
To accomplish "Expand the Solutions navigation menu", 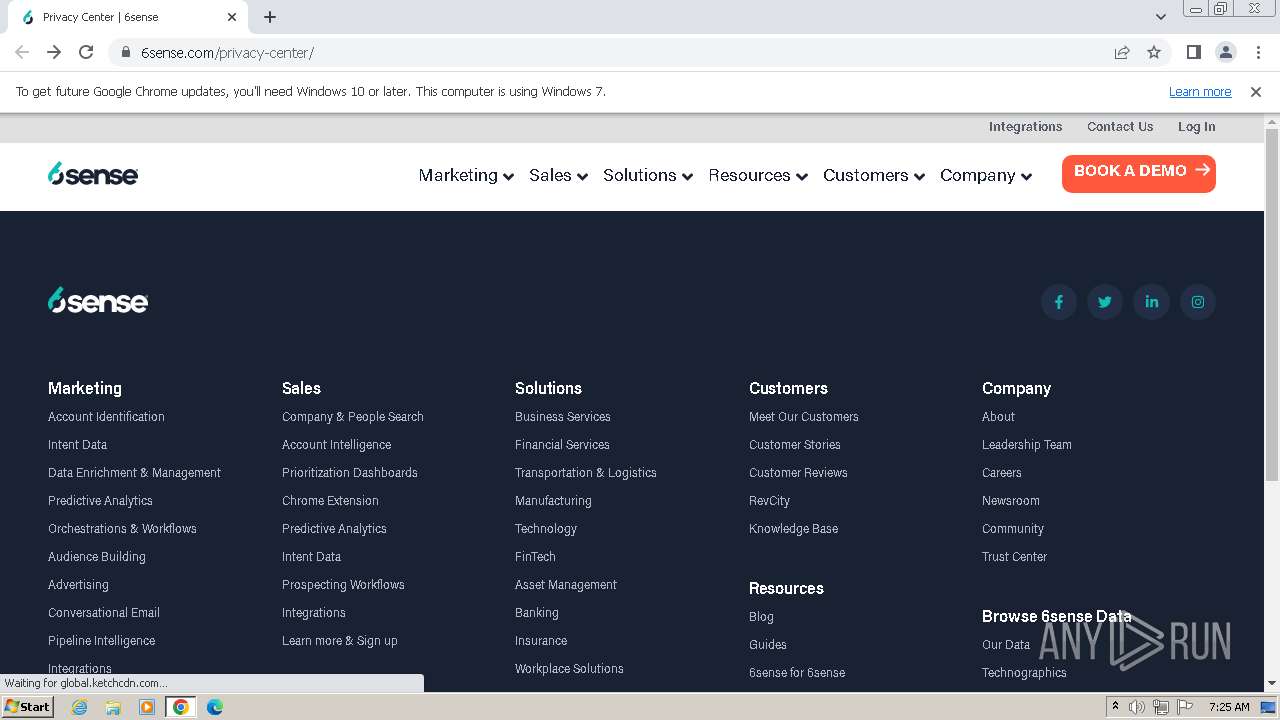I will coord(648,175).
